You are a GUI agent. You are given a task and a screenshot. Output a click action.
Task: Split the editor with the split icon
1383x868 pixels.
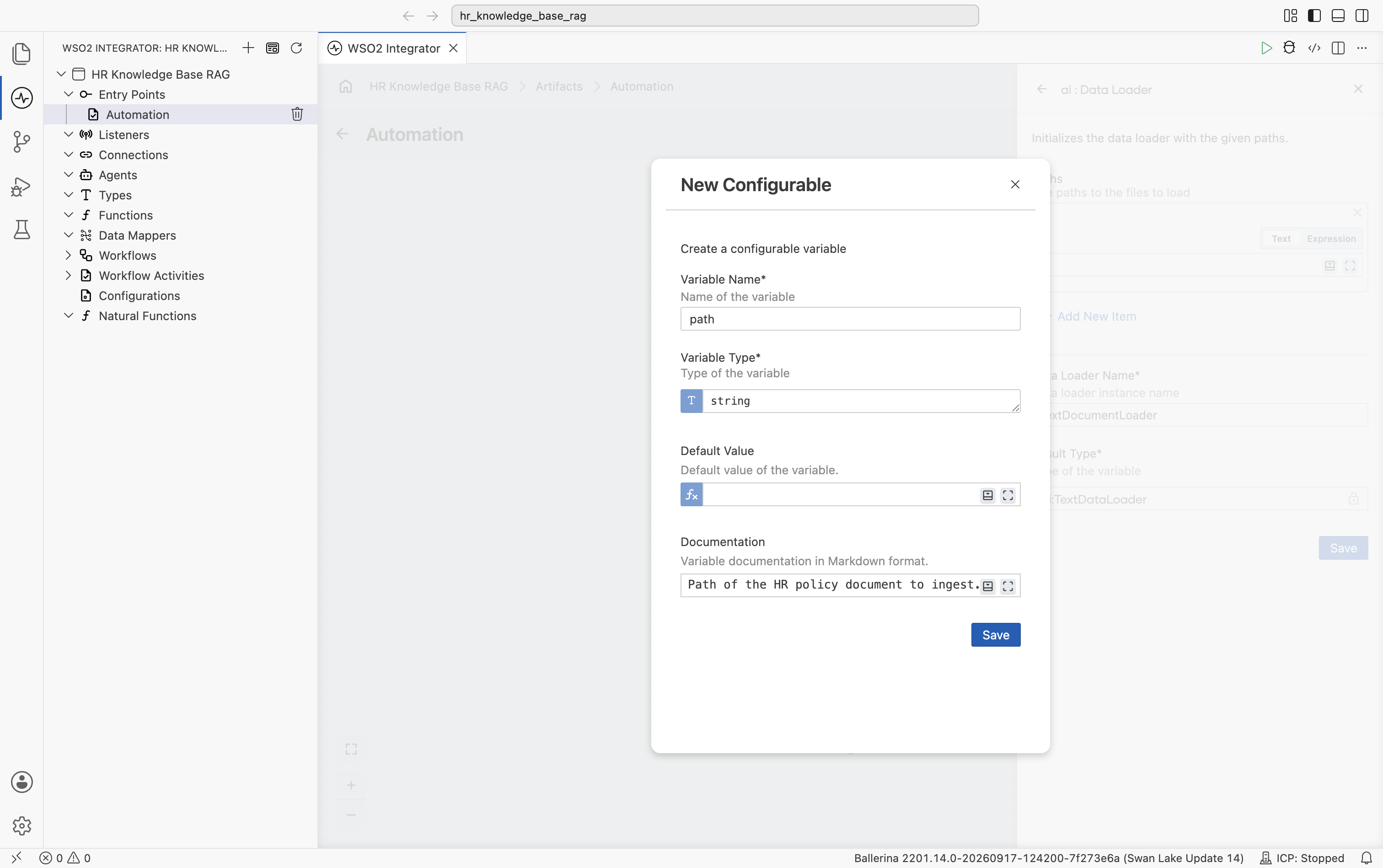tap(1338, 48)
